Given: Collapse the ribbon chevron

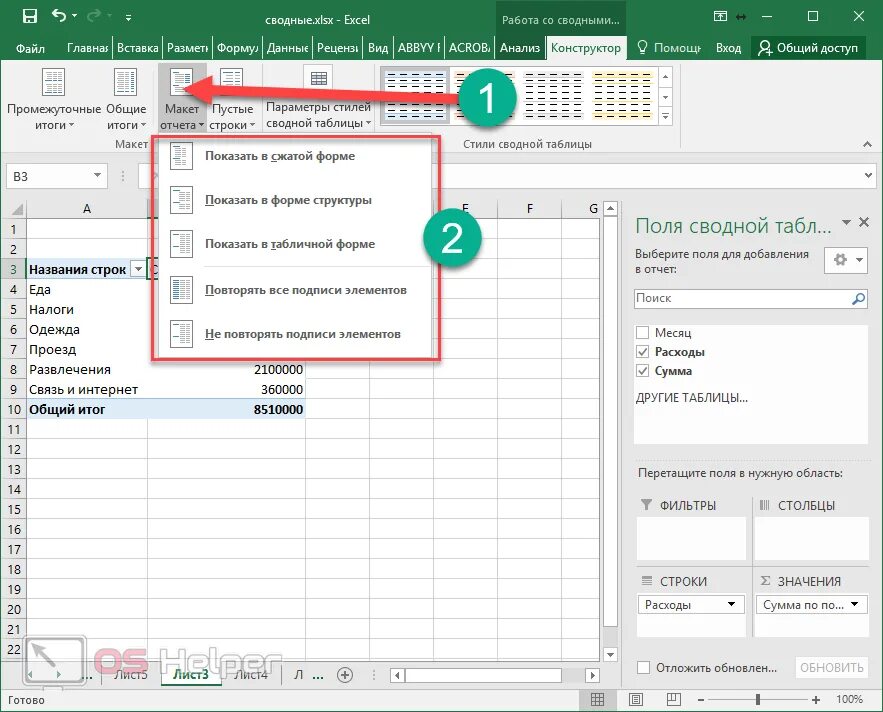Looking at the screenshot, I should point(867,145).
